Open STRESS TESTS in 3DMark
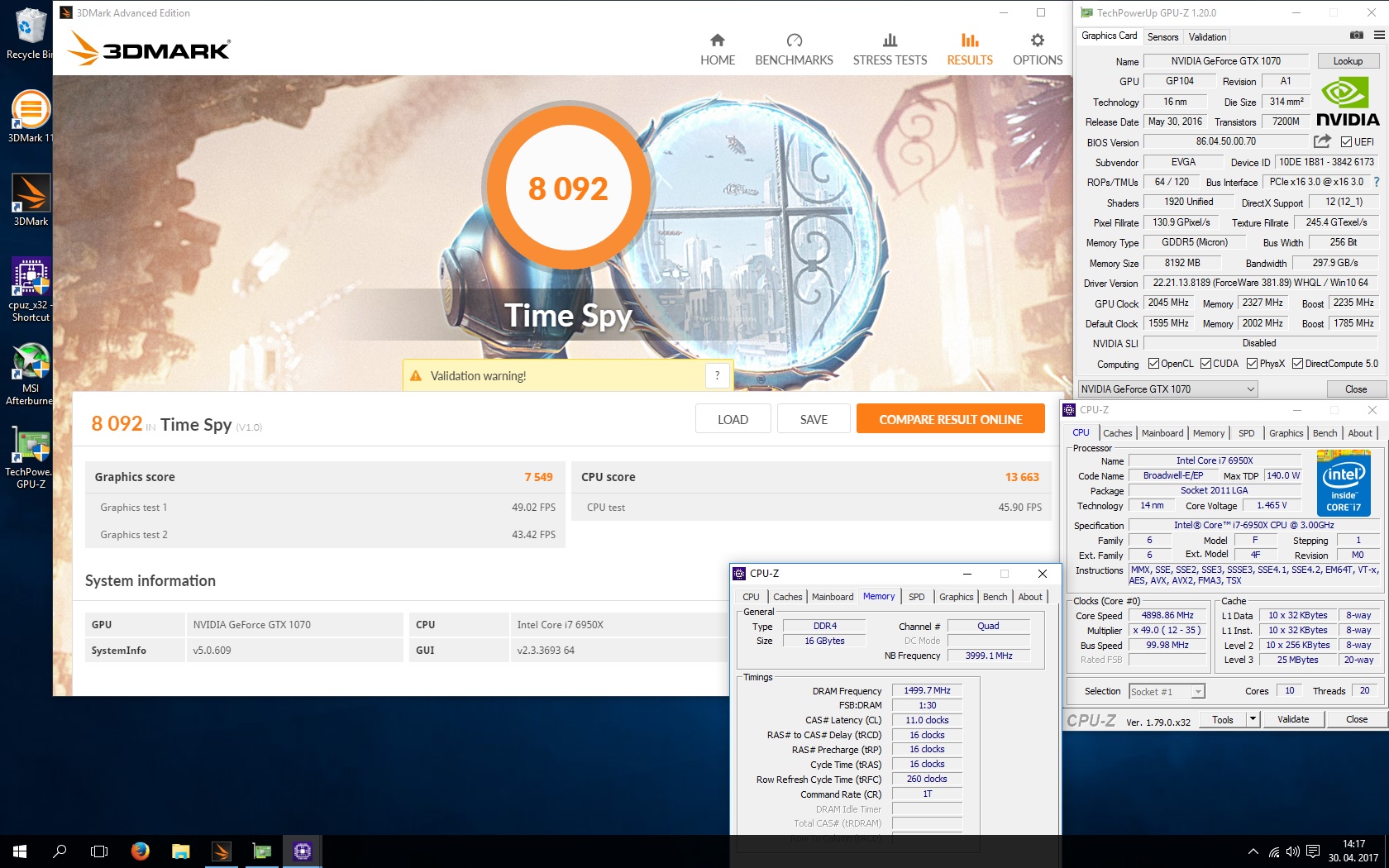This screenshot has width=1389, height=868. (890, 50)
